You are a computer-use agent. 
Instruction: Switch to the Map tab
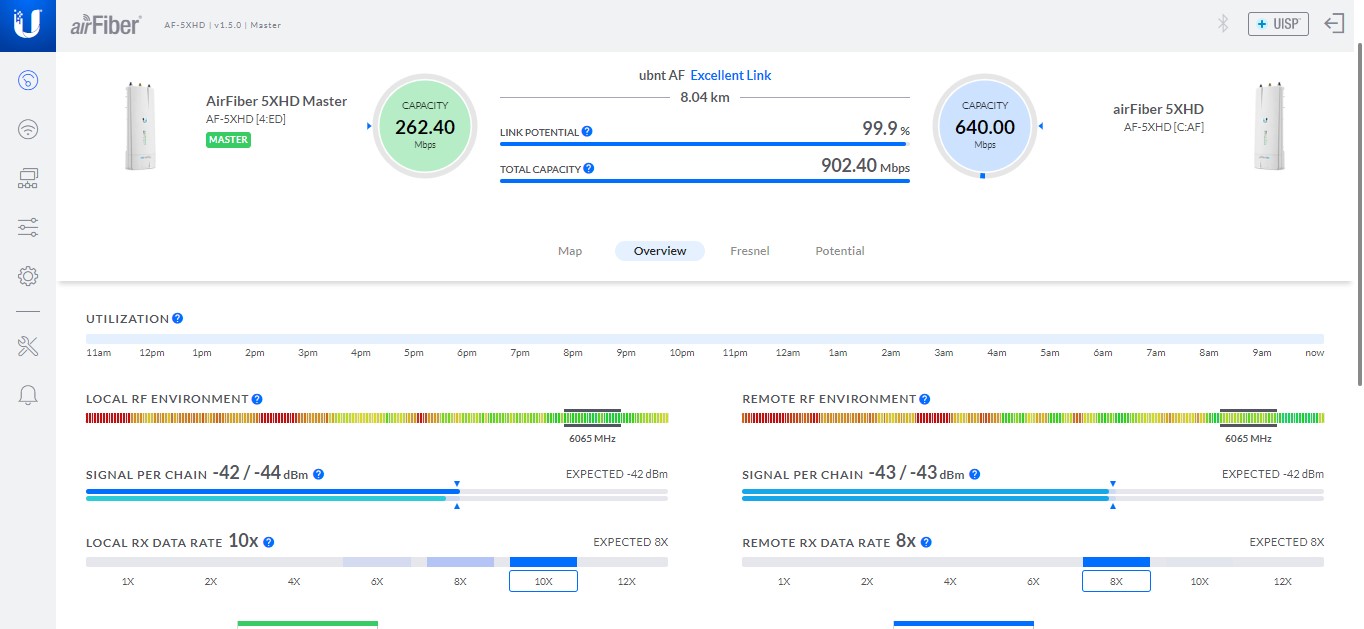pyautogui.click(x=570, y=251)
